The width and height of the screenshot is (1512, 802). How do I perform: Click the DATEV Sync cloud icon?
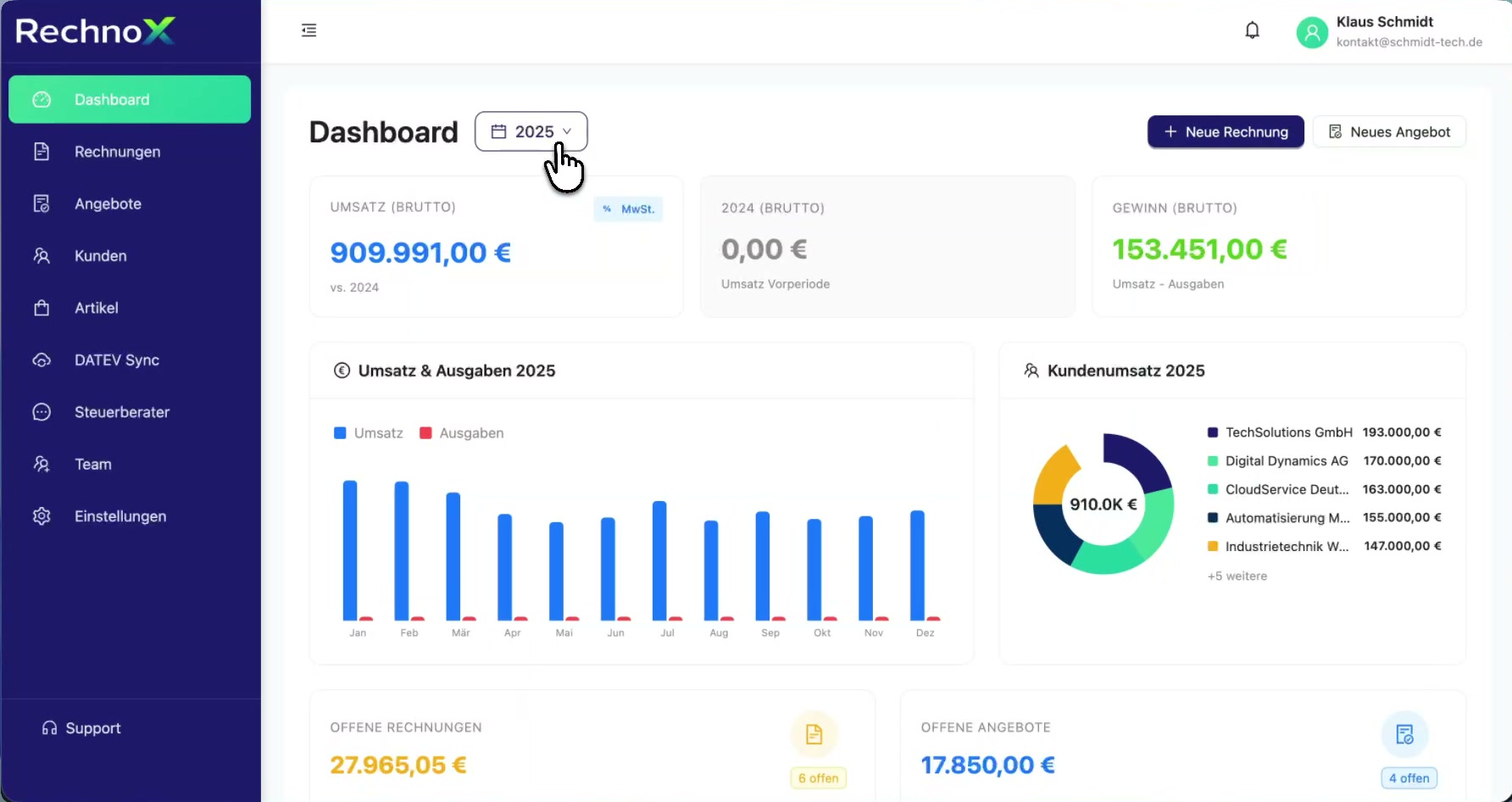tap(42, 360)
